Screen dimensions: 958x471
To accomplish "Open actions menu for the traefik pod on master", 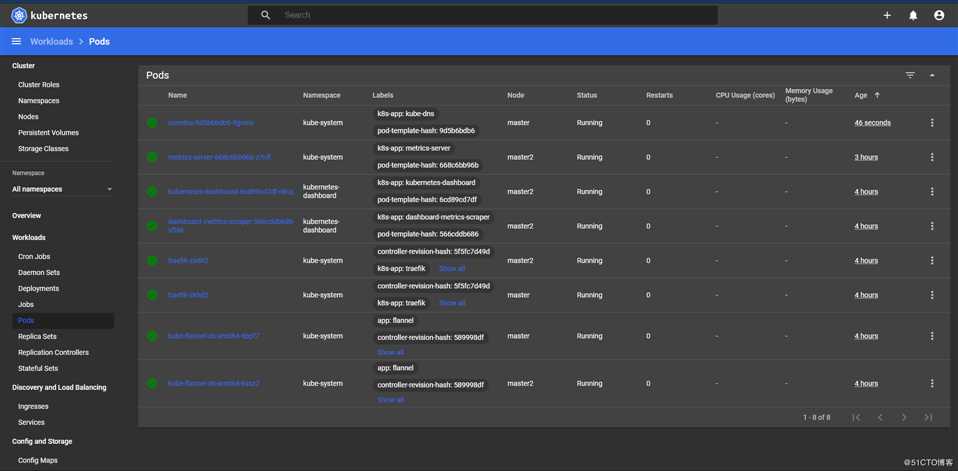I will coord(932,295).
